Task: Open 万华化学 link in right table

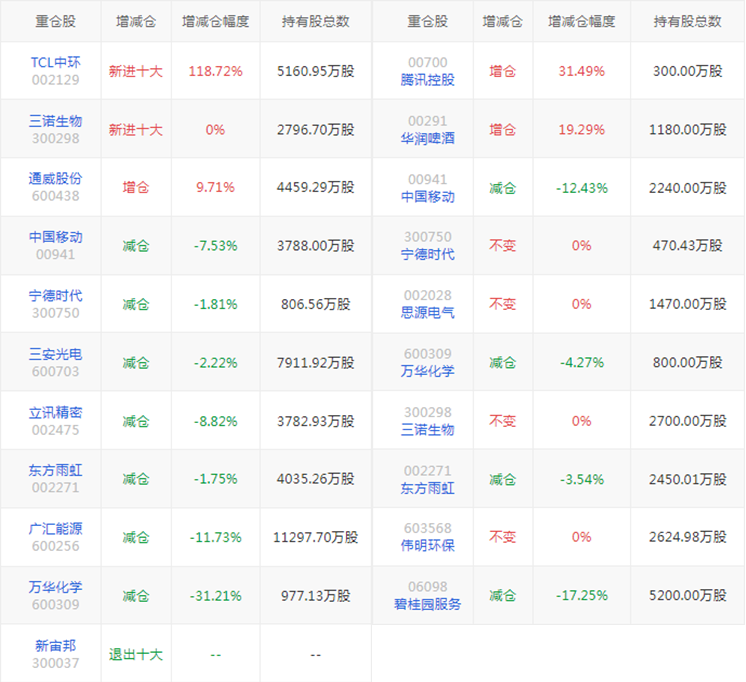Action: [428, 371]
